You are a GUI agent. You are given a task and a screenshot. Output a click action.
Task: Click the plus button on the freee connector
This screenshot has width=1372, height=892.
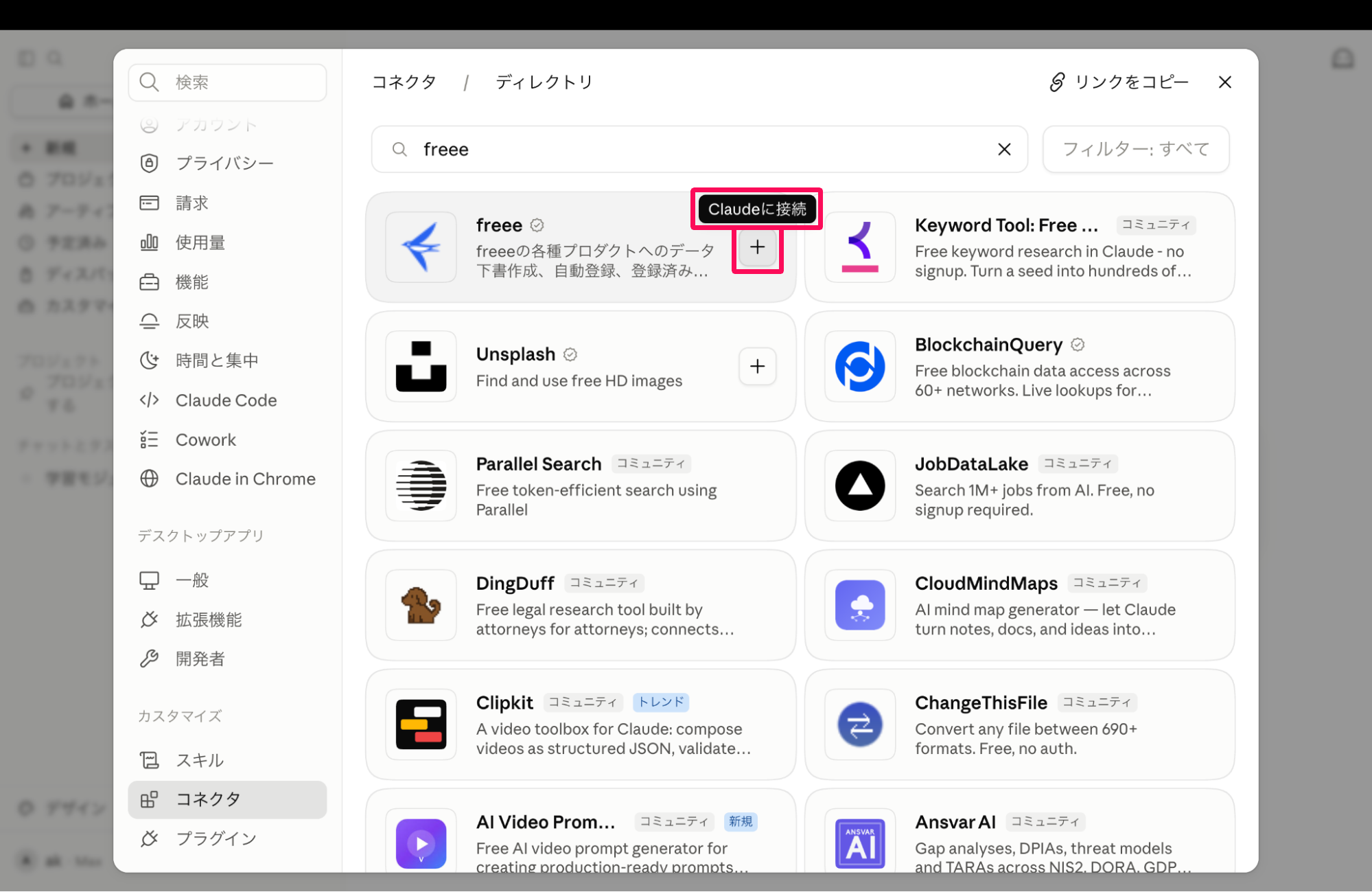(x=757, y=247)
